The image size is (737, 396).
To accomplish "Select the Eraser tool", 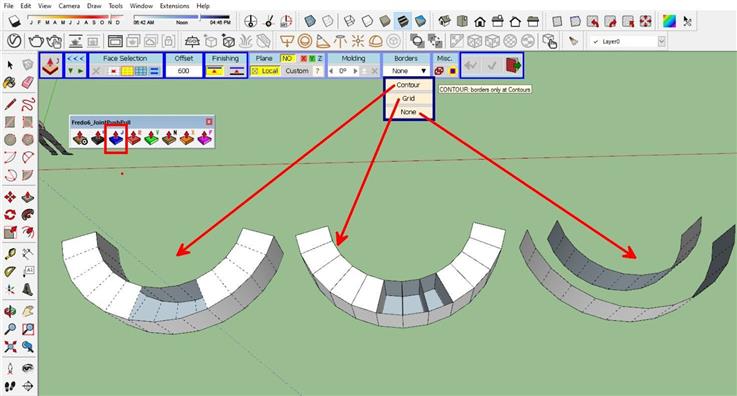I will point(28,83).
